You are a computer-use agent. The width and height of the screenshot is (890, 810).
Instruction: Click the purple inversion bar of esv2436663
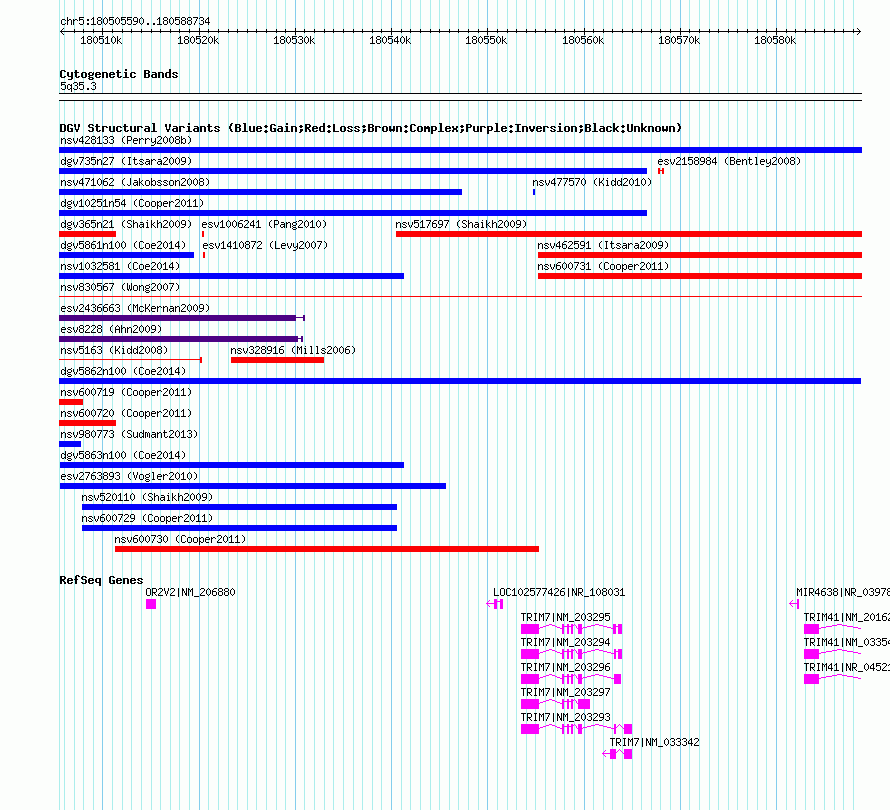point(182,318)
